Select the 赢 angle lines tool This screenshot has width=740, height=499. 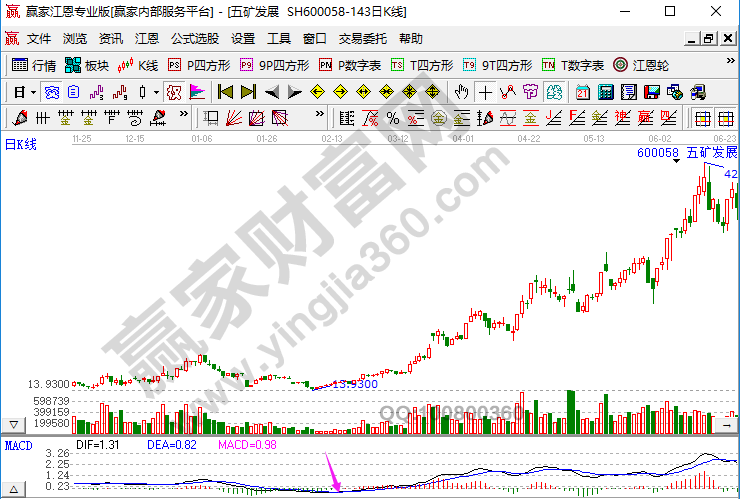pyautogui.click(x=646, y=118)
